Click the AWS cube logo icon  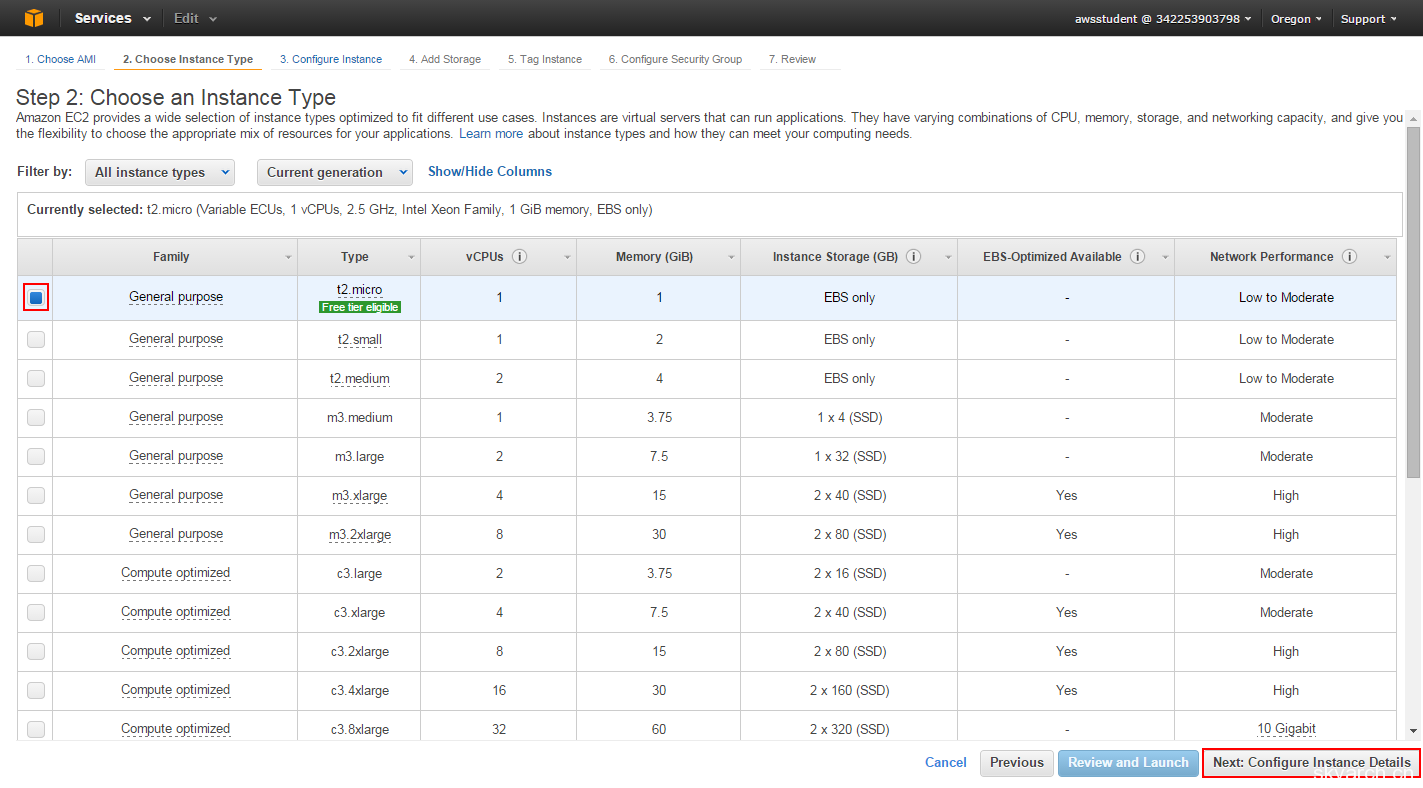point(34,18)
